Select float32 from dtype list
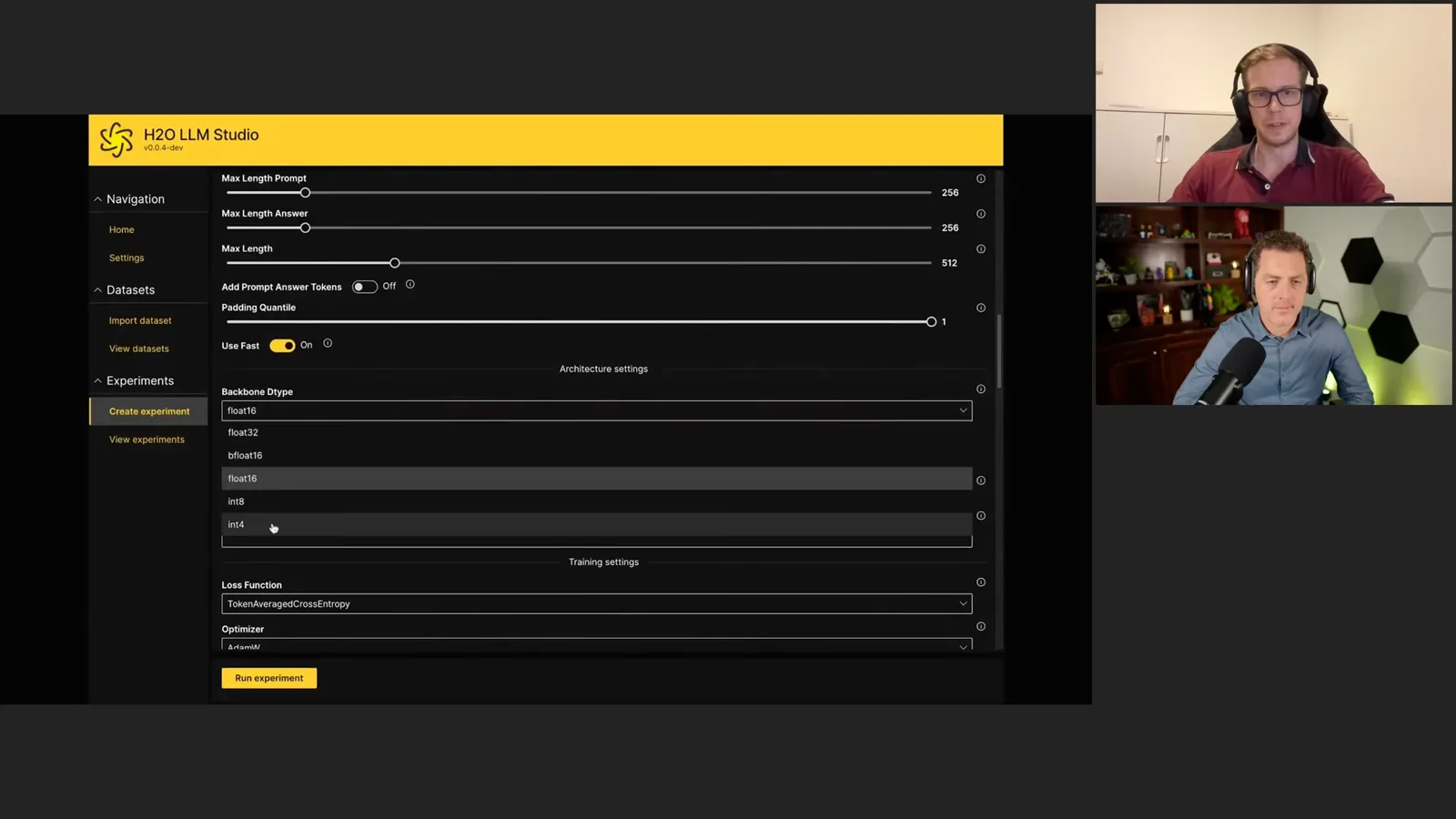This screenshot has width=1456, height=819. click(x=597, y=432)
